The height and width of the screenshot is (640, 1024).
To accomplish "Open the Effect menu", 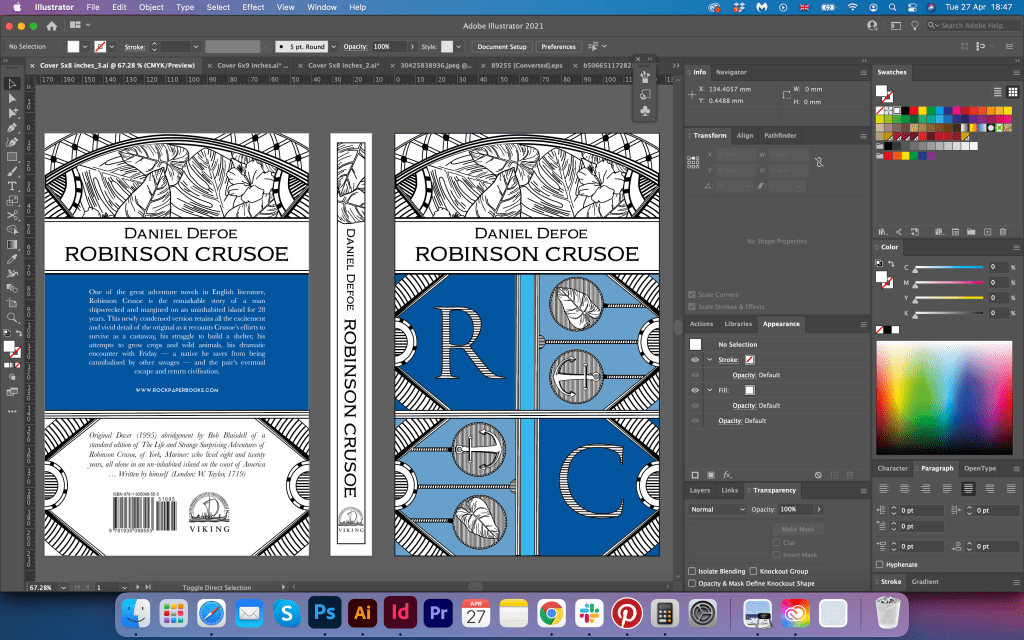I will coord(253,7).
